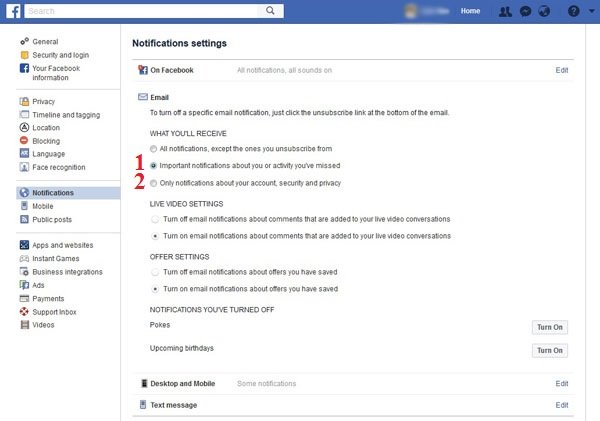Image resolution: width=600 pixels, height=421 pixels.
Task: Turn off saved offers emails radio
Action: click(155, 272)
